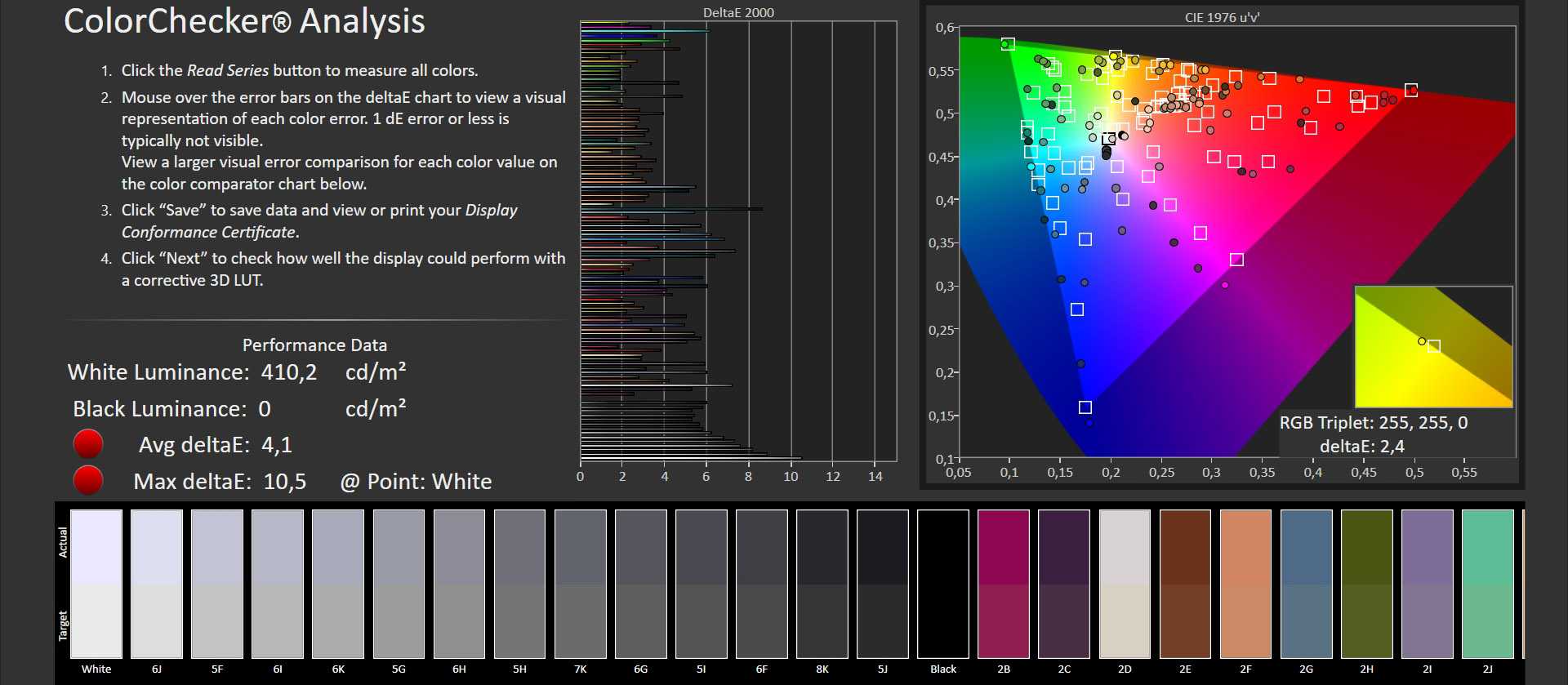
Task: Click the deltaE: 2,4 readout under inset
Action: coord(1361,447)
